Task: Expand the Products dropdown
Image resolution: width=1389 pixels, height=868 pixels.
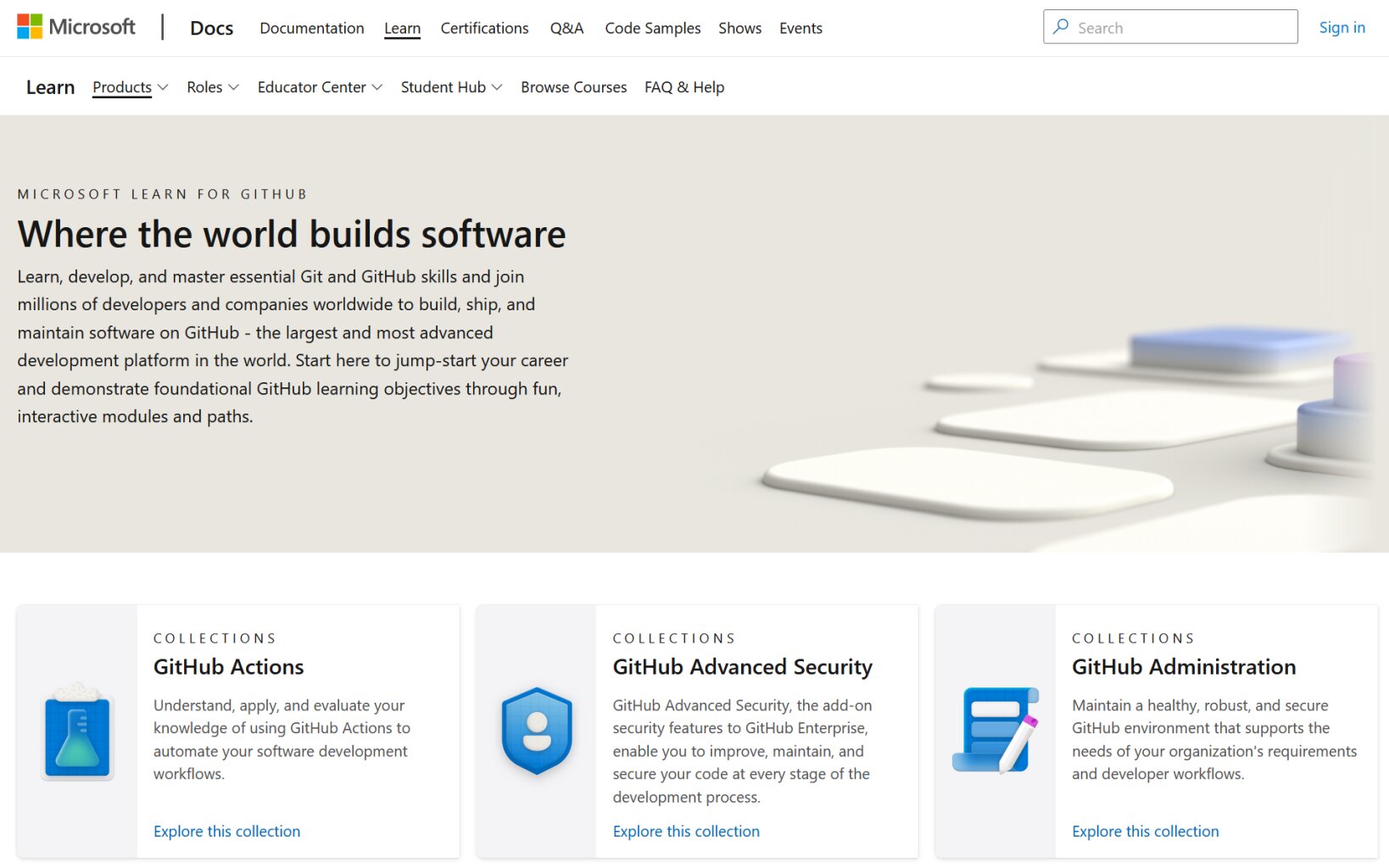Action: 130,87
